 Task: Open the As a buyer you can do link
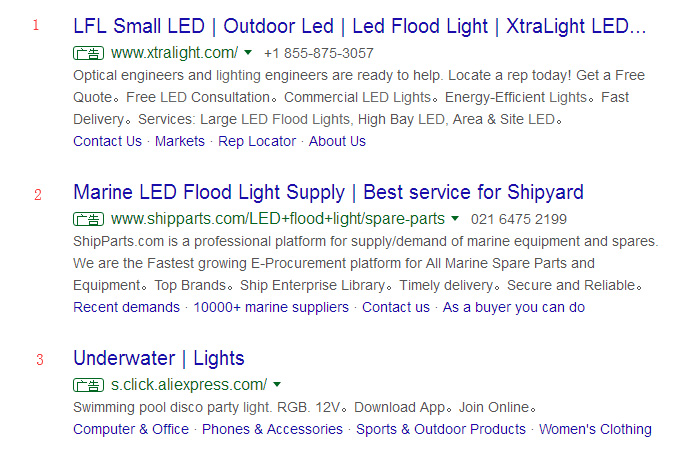point(514,307)
